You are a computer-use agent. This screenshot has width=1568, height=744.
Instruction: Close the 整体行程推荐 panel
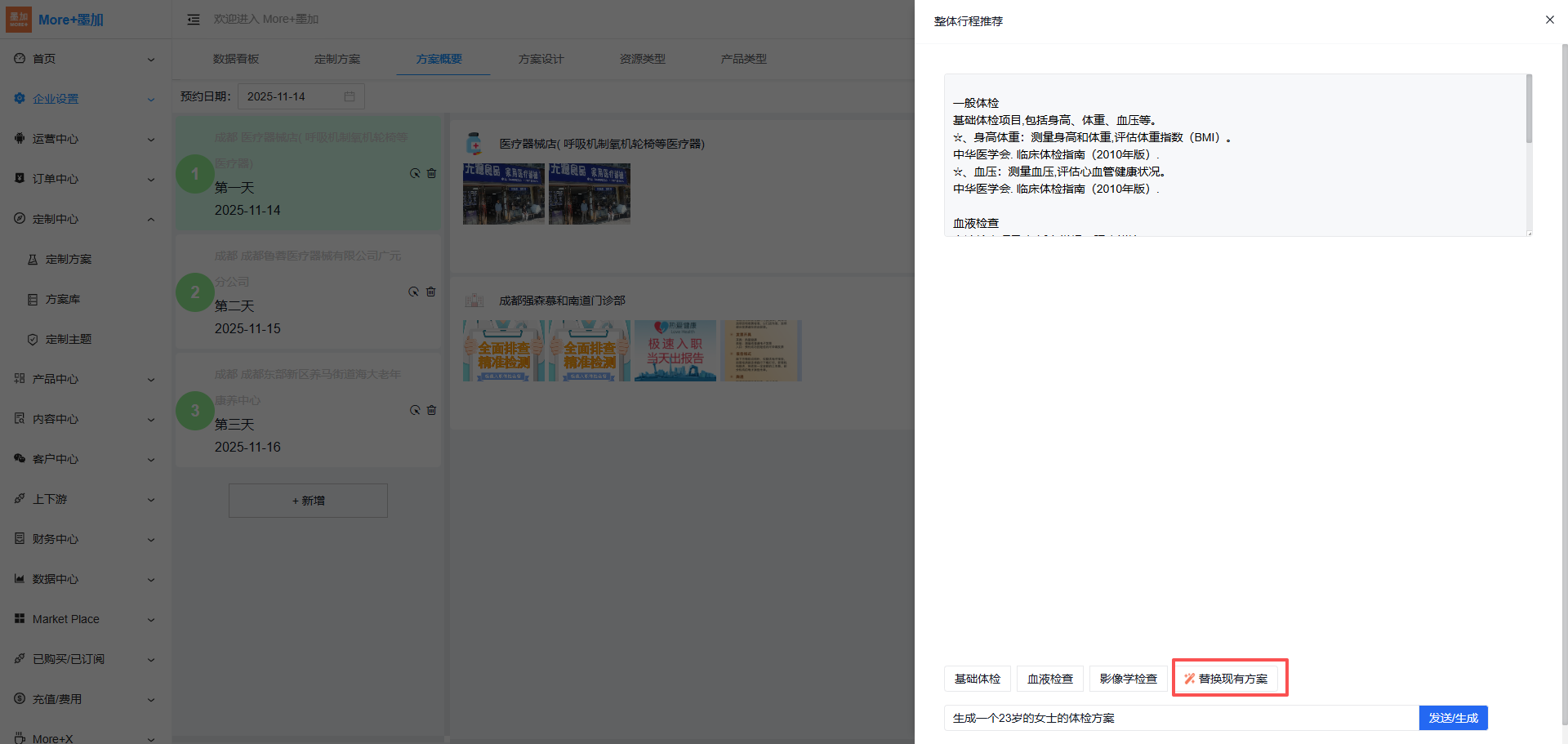click(1549, 20)
